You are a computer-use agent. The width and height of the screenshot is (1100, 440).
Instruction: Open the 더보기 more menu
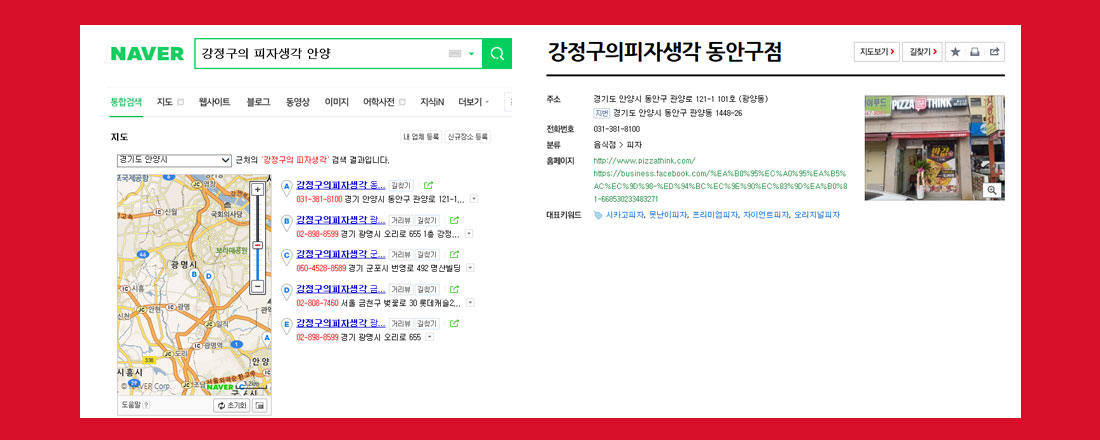(474, 102)
